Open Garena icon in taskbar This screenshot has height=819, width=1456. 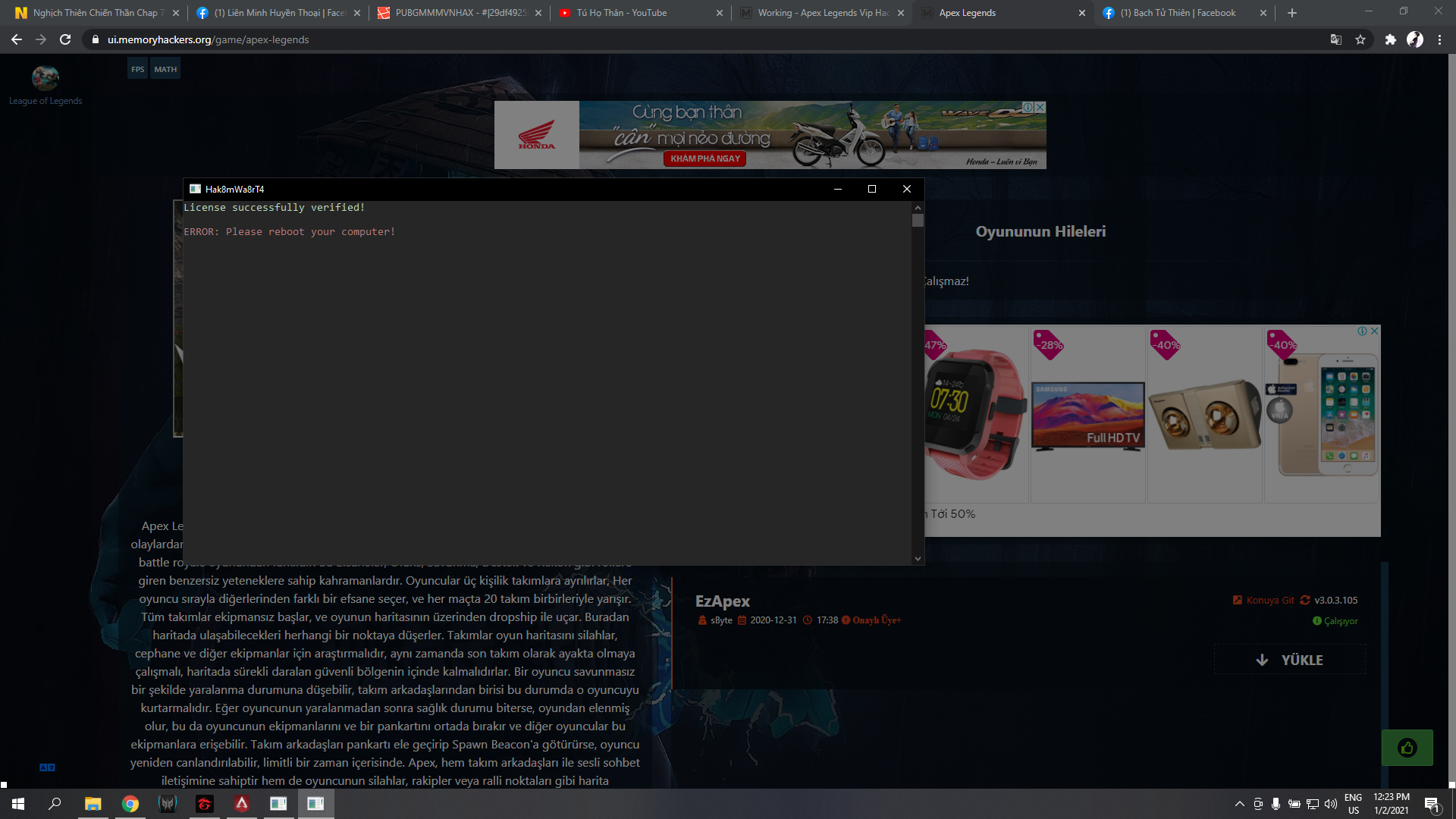click(205, 804)
